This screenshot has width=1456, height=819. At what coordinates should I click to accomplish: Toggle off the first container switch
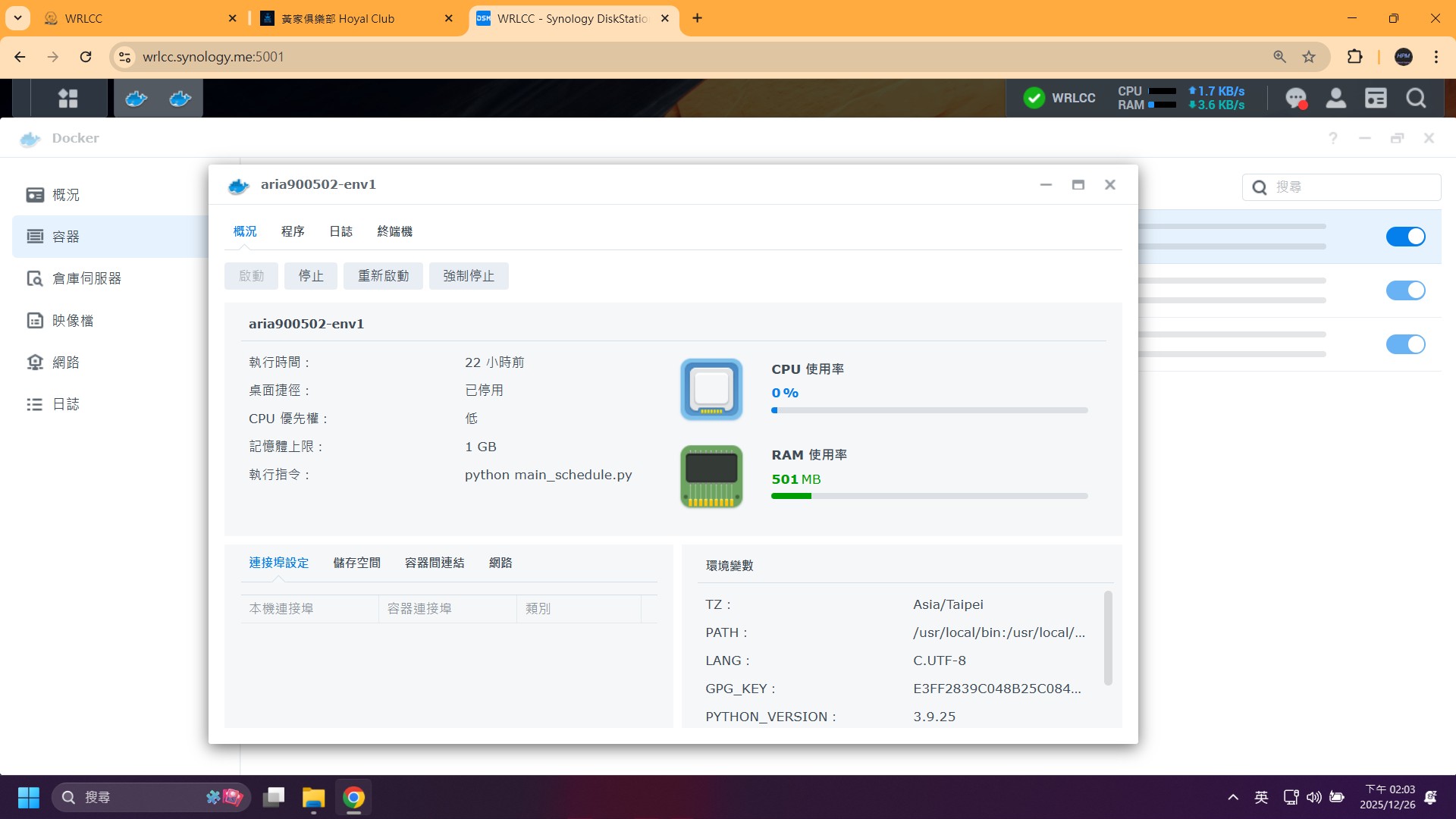pyautogui.click(x=1405, y=237)
